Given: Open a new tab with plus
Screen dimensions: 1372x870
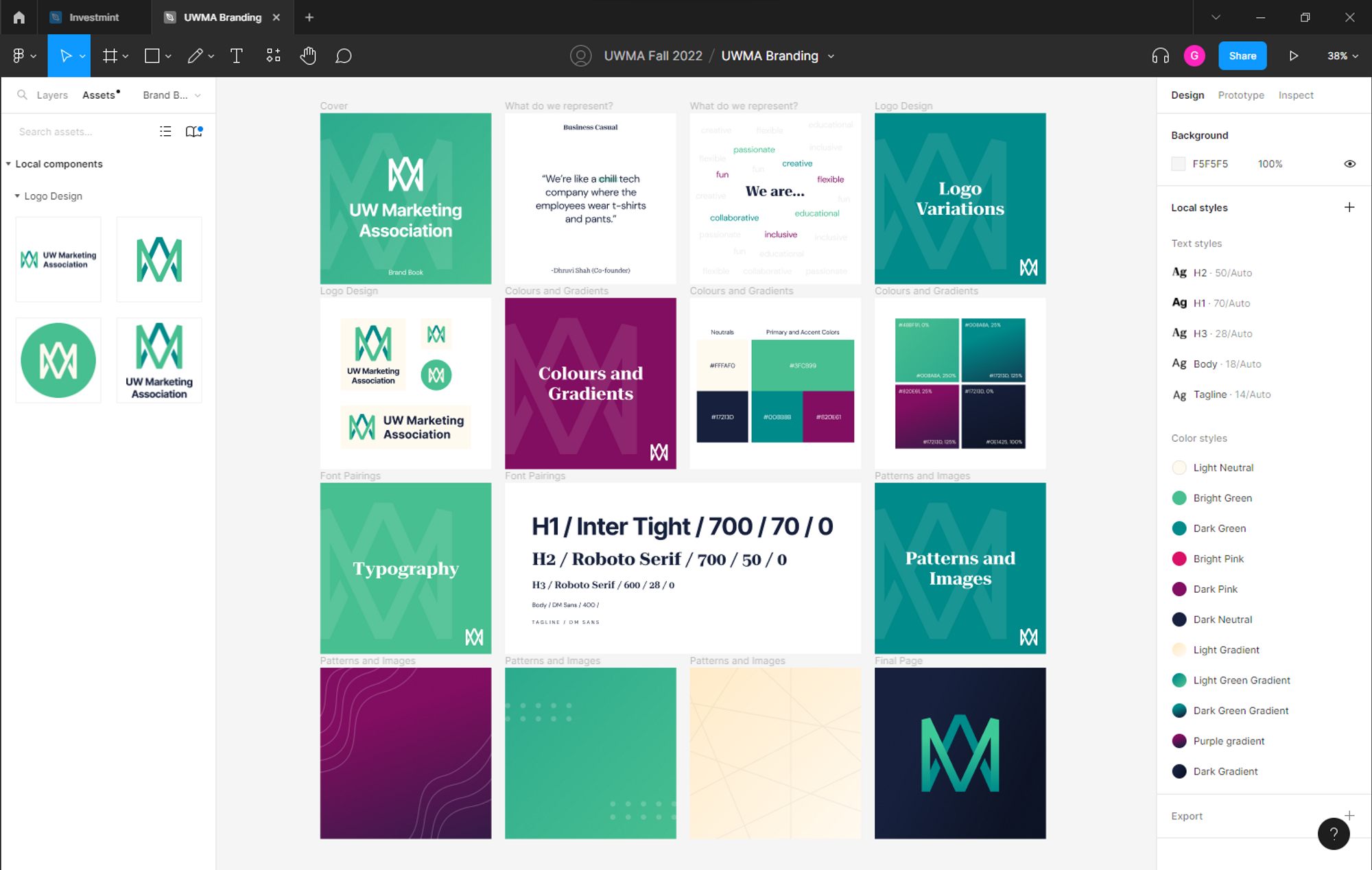Looking at the screenshot, I should tap(309, 17).
